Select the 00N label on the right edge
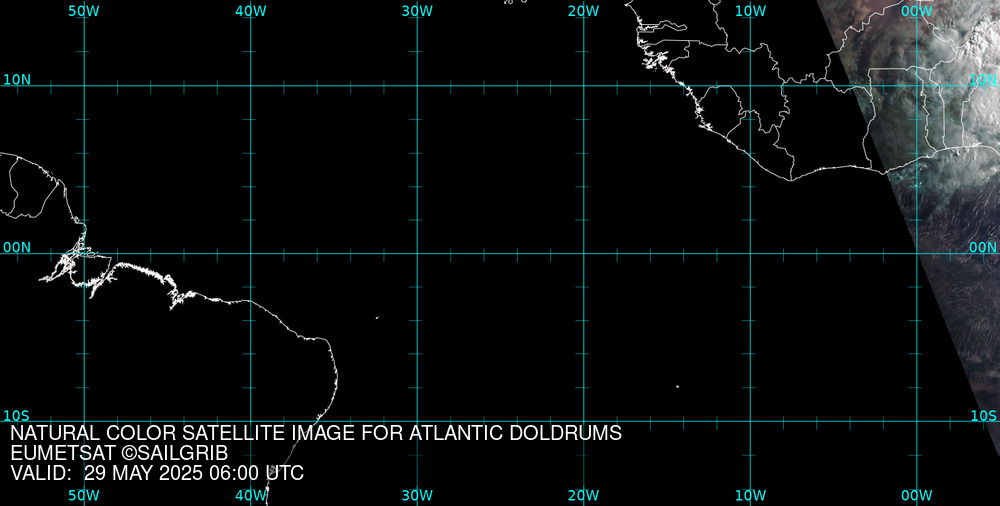The image size is (1000, 506). tap(983, 248)
